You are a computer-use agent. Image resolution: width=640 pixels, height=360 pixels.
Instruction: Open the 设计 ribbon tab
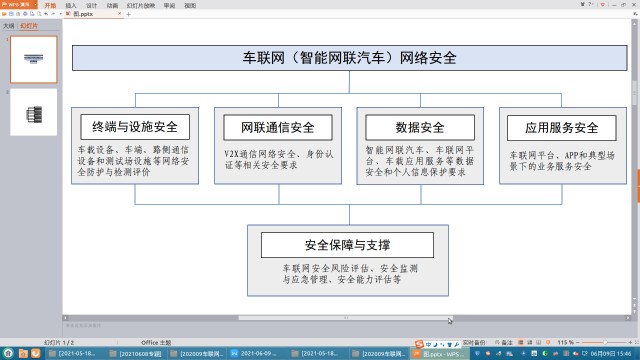[x=91, y=5]
